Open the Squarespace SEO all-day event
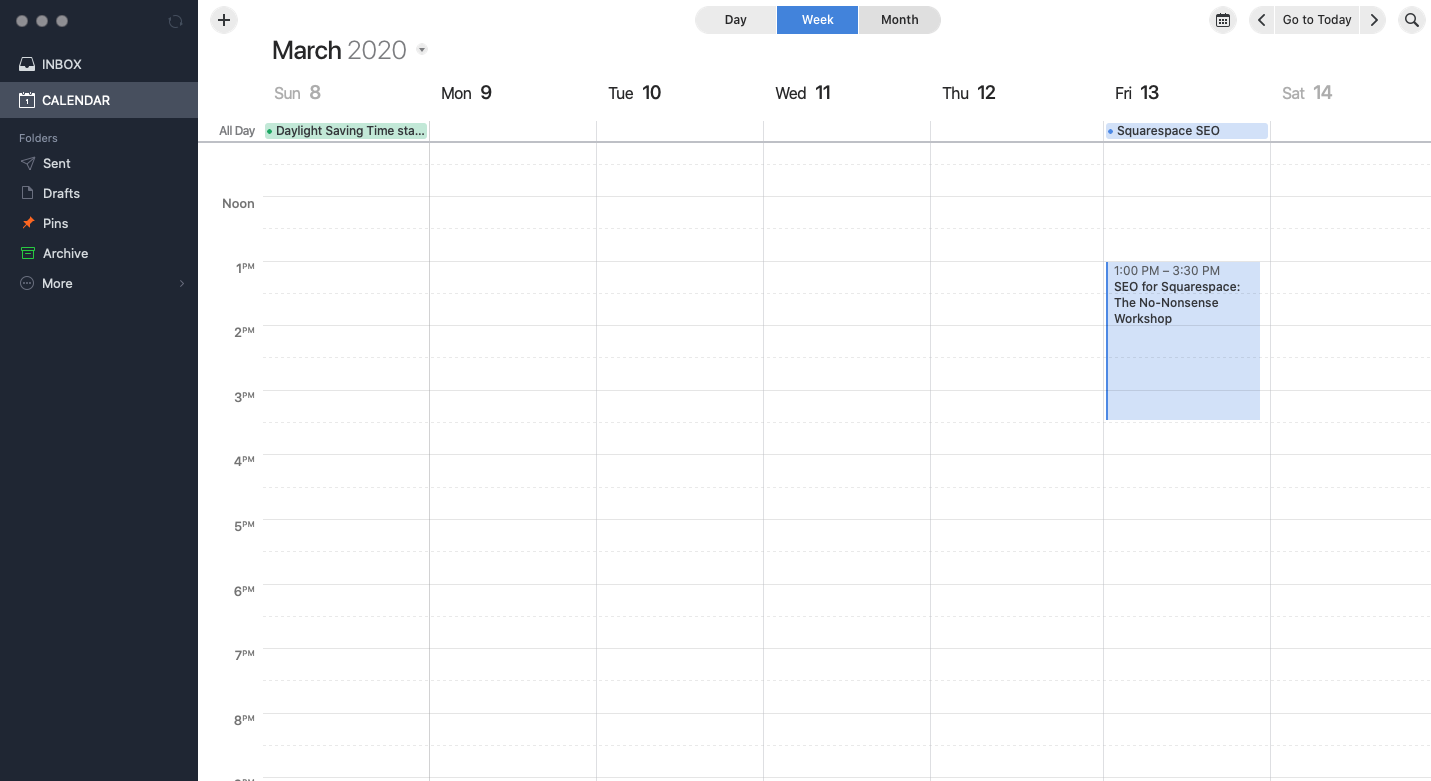Screen dimensions: 1431x781 pos(1187,131)
